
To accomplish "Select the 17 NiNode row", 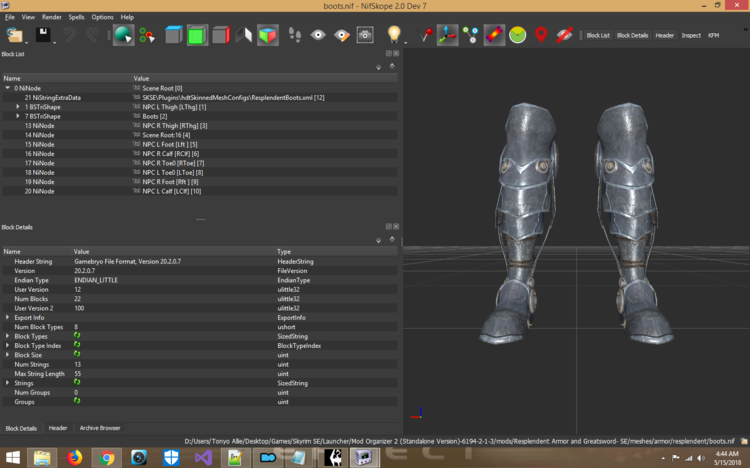I will coord(200,163).
